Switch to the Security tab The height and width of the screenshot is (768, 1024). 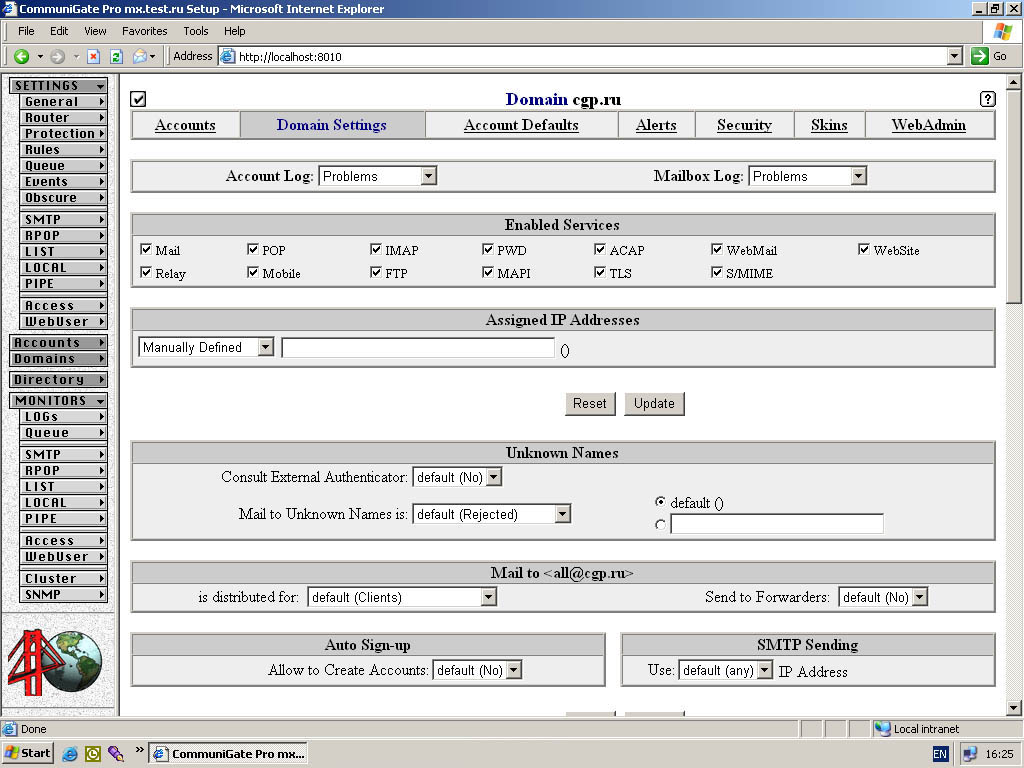coord(744,125)
